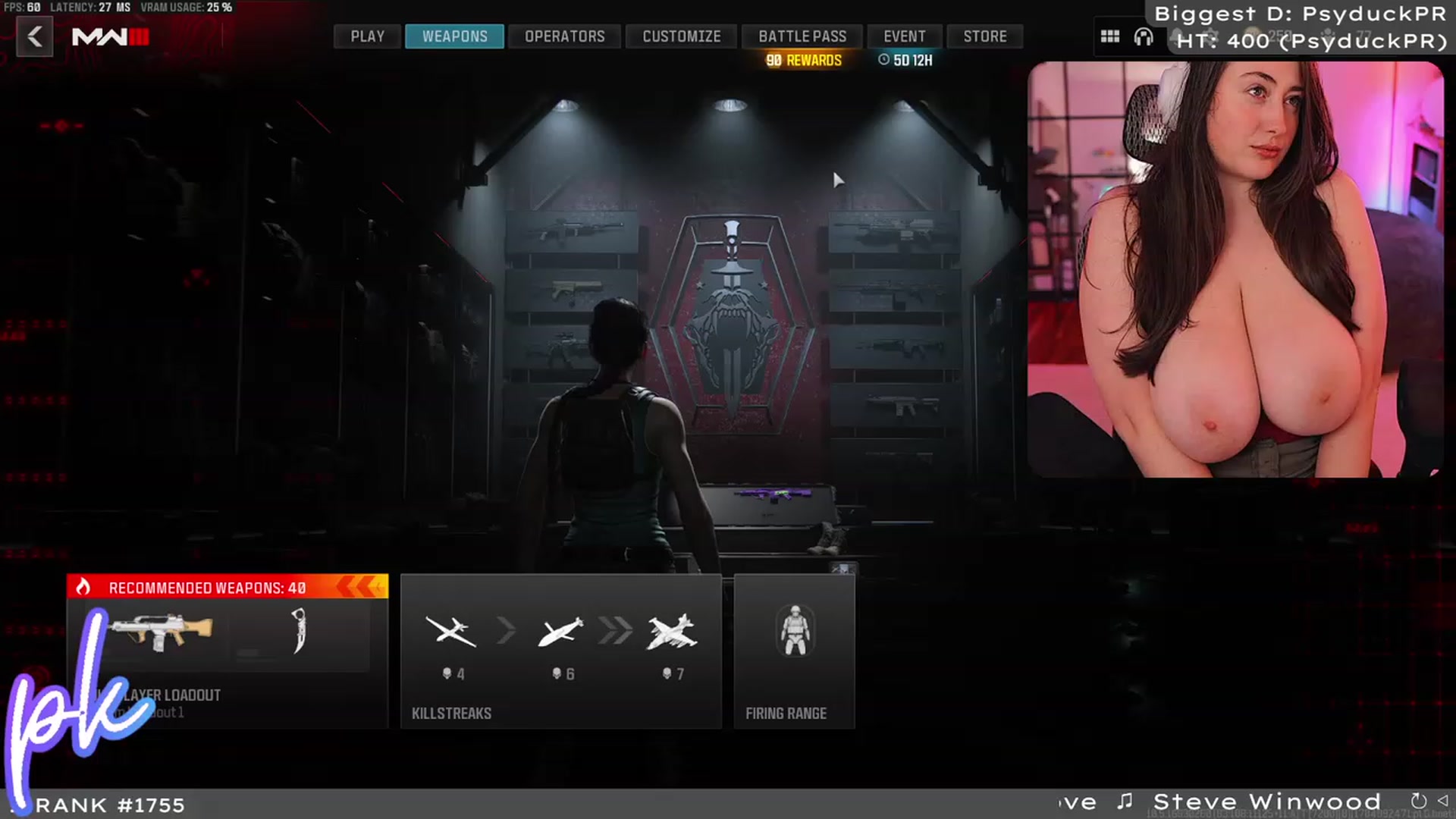
Task: Open the BATTLE PASS tab
Action: click(802, 36)
